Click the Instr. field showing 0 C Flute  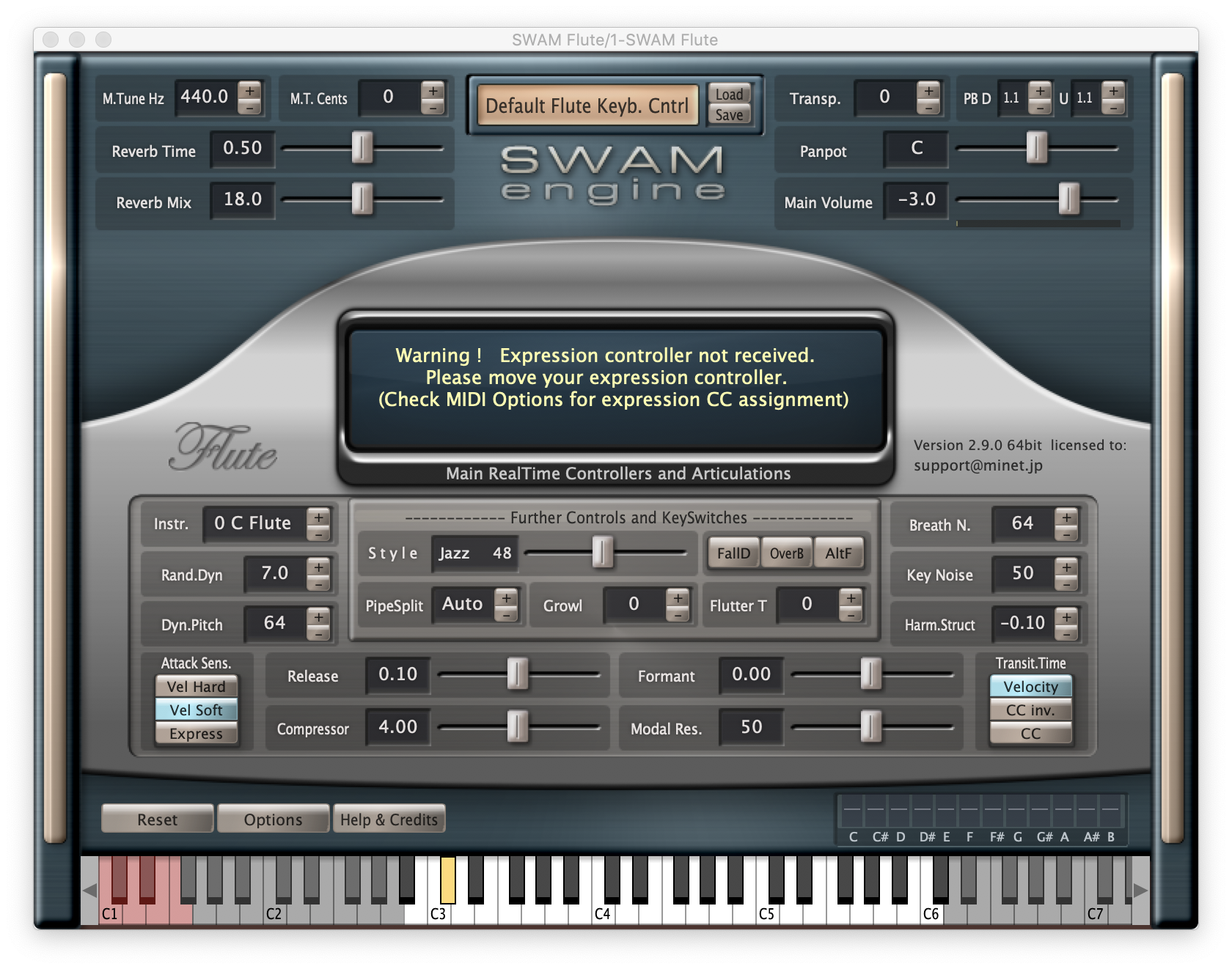pyautogui.click(x=254, y=523)
